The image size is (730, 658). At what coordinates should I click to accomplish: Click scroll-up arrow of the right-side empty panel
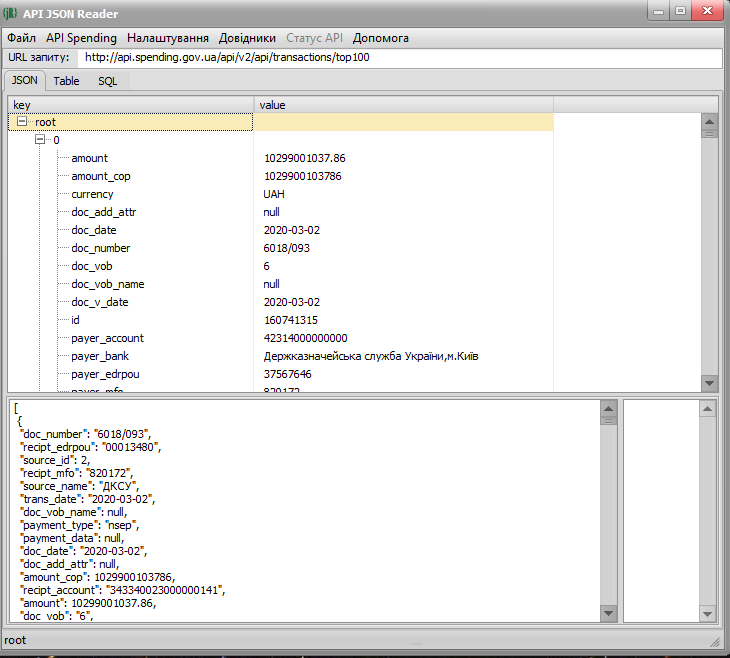(708, 409)
